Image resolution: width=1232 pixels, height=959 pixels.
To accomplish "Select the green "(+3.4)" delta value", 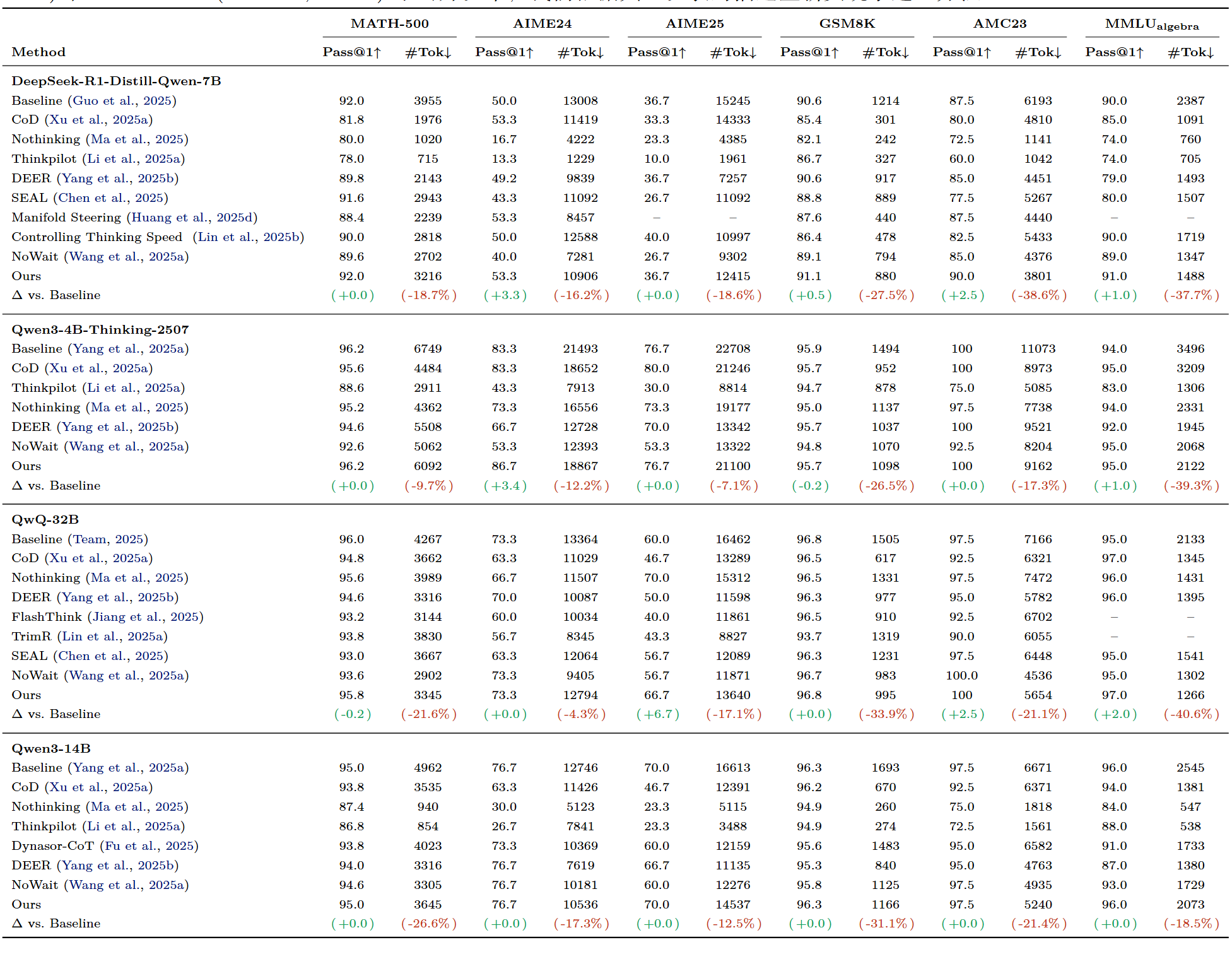I will pos(505,485).
